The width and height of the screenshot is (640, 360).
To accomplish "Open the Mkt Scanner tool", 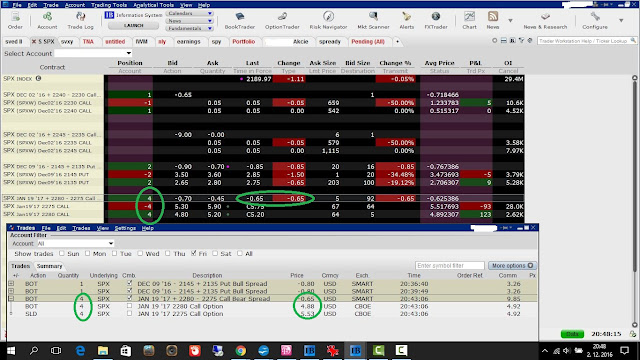I will click(x=373, y=20).
